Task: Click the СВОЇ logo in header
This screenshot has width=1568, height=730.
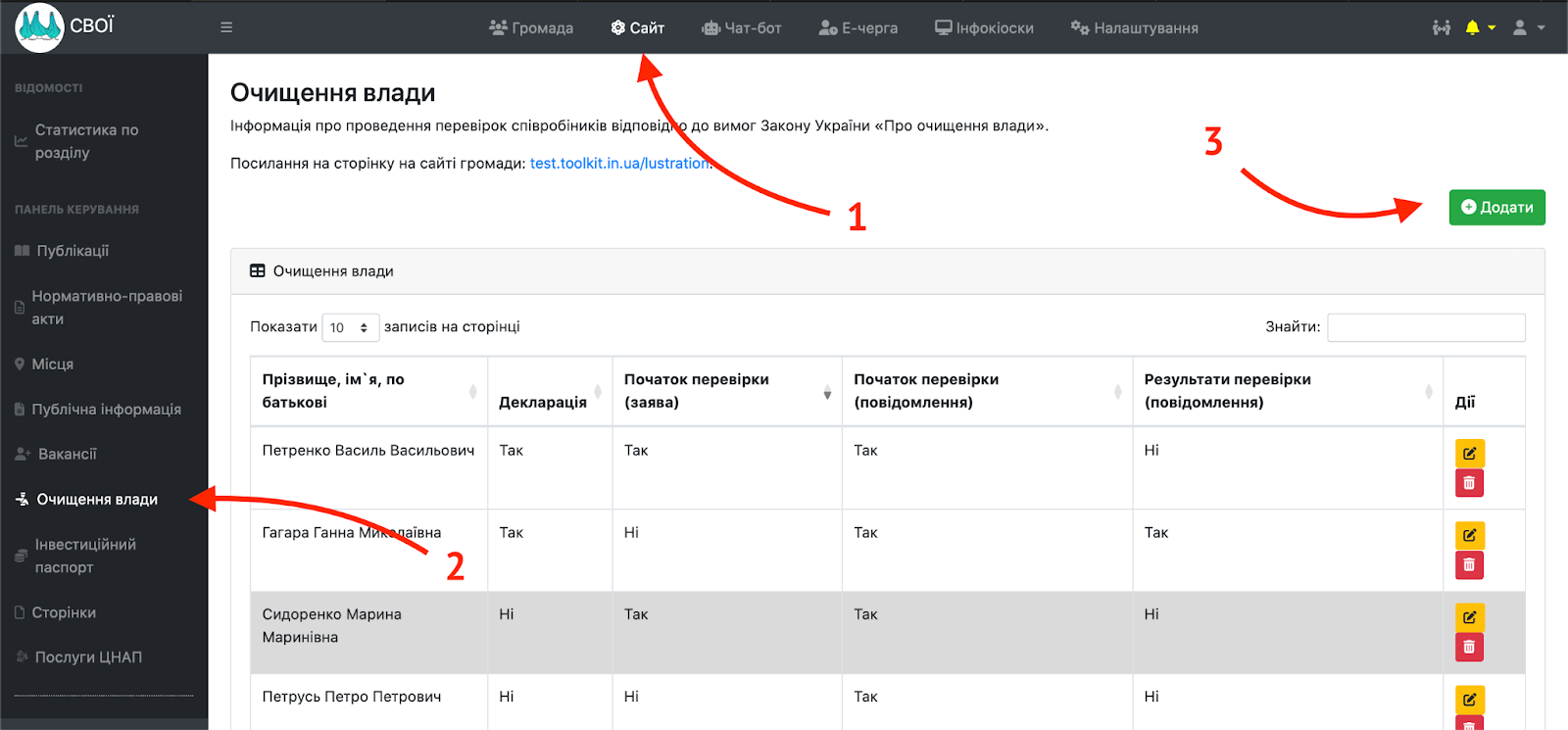Action: click(66, 26)
